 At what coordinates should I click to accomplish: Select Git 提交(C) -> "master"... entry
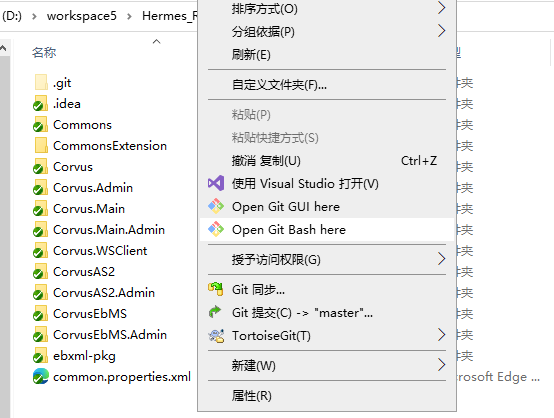click(326, 313)
